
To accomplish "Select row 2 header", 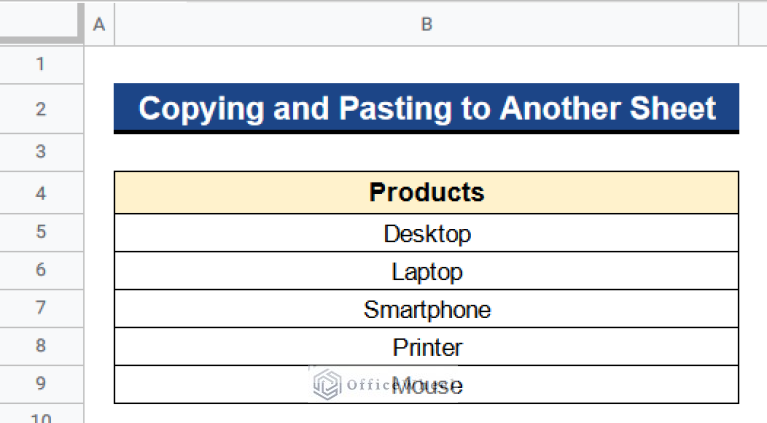I will click(41, 108).
